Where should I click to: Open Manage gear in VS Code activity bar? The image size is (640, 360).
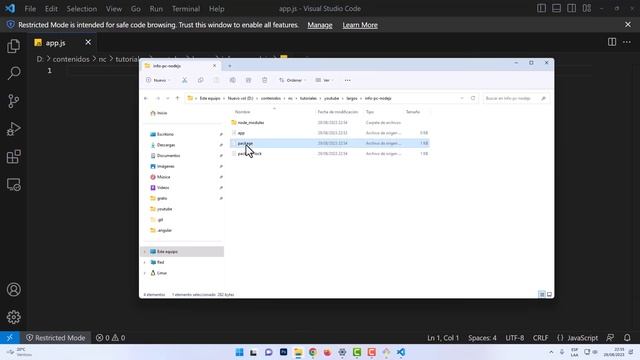tap(13, 317)
